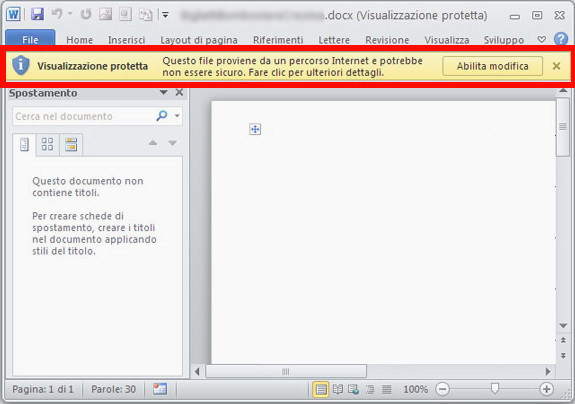Click the zoom slider handle
Screen dimensions: 575x404
(x=495, y=388)
